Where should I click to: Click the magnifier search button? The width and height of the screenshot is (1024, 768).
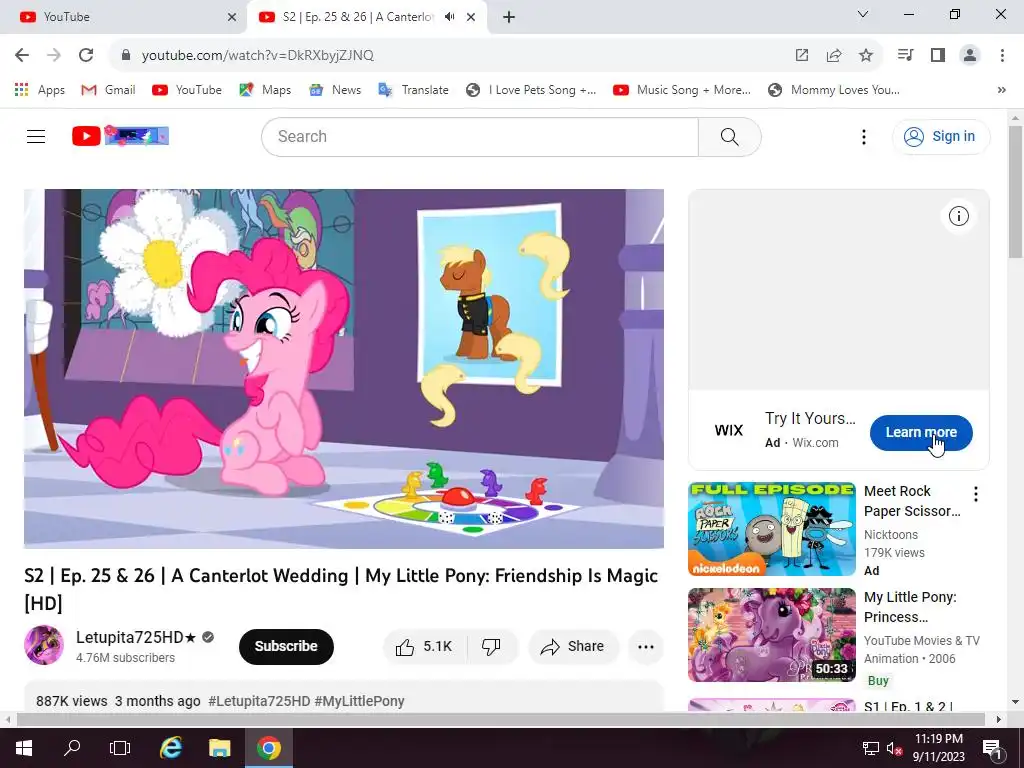click(729, 136)
